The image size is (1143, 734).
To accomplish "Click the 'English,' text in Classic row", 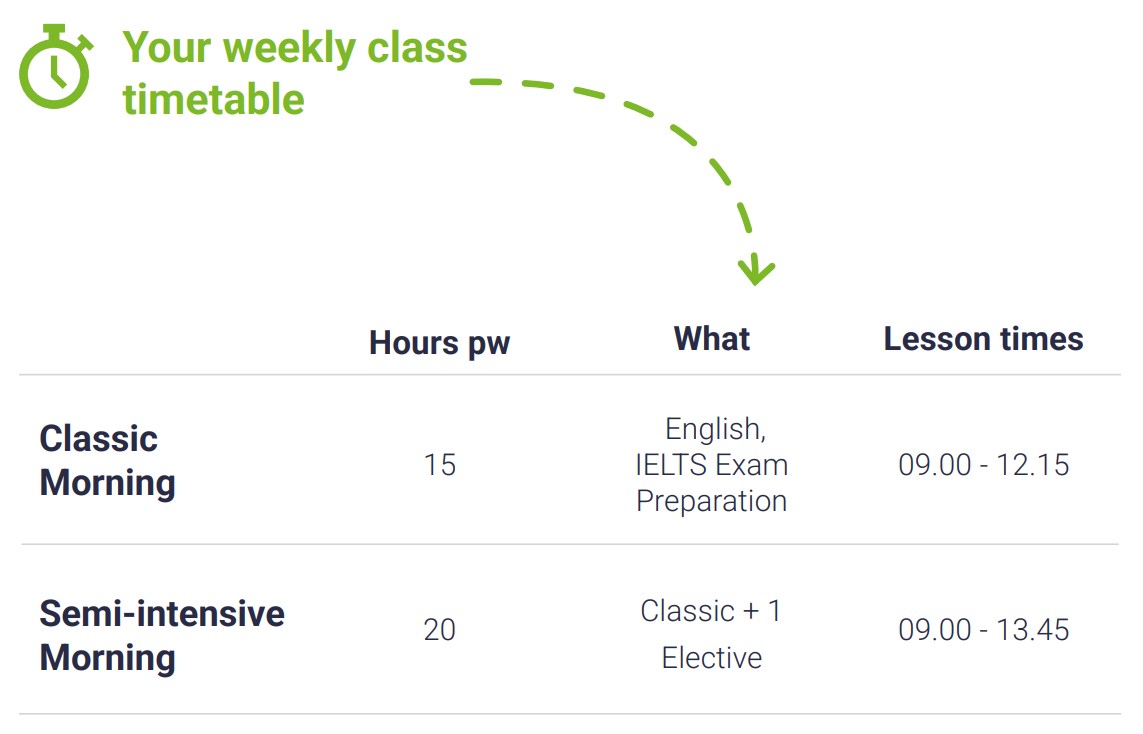I will pos(715,430).
